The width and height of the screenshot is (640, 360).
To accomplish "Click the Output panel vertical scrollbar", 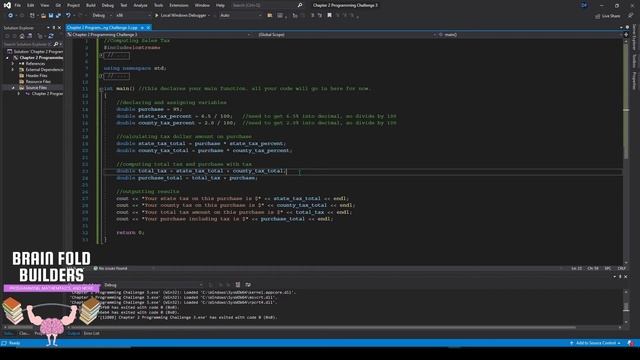I will pyautogui.click(x=626, y=307).
